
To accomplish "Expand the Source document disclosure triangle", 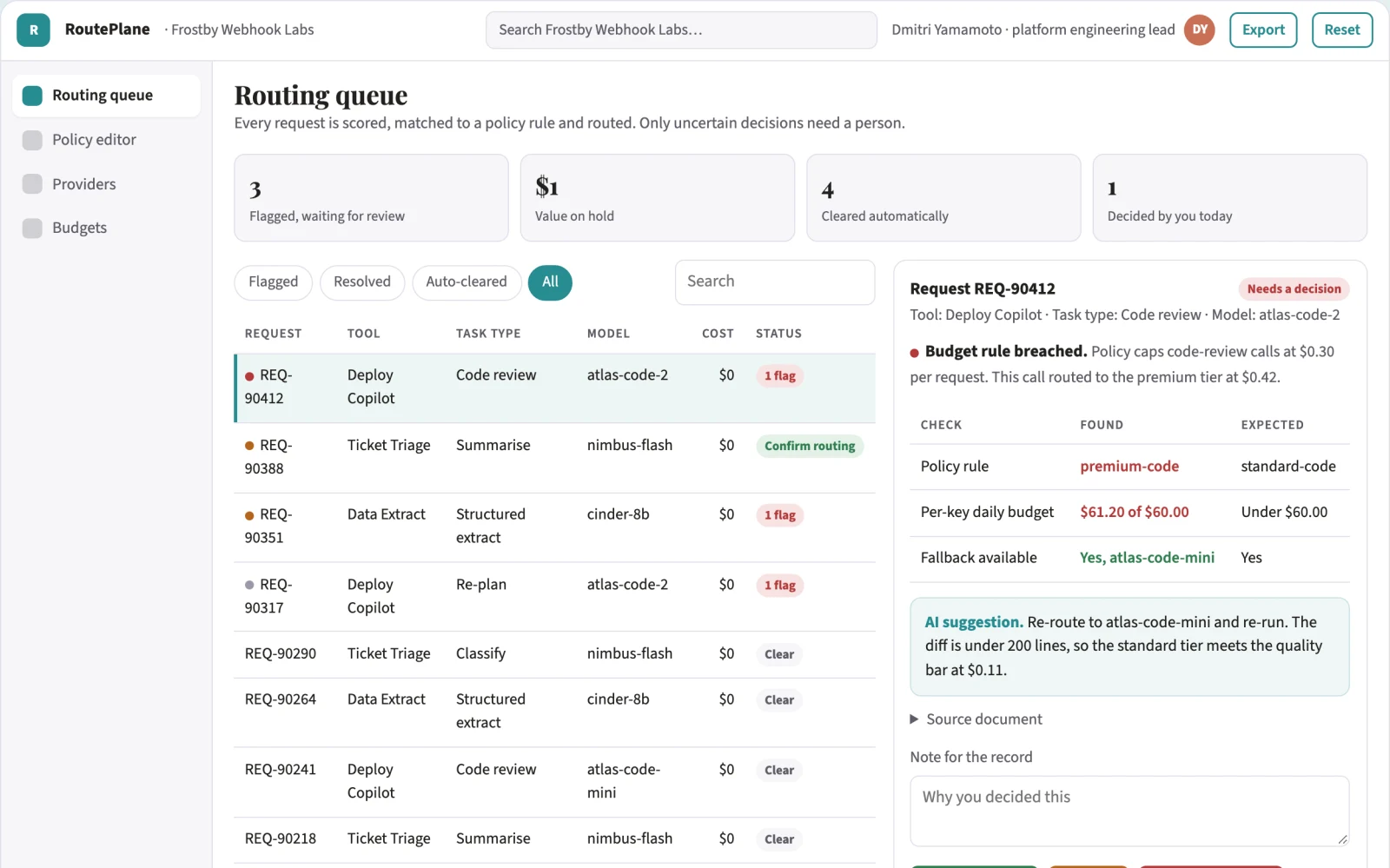I will pyautogui.click(x=914, y=719).
